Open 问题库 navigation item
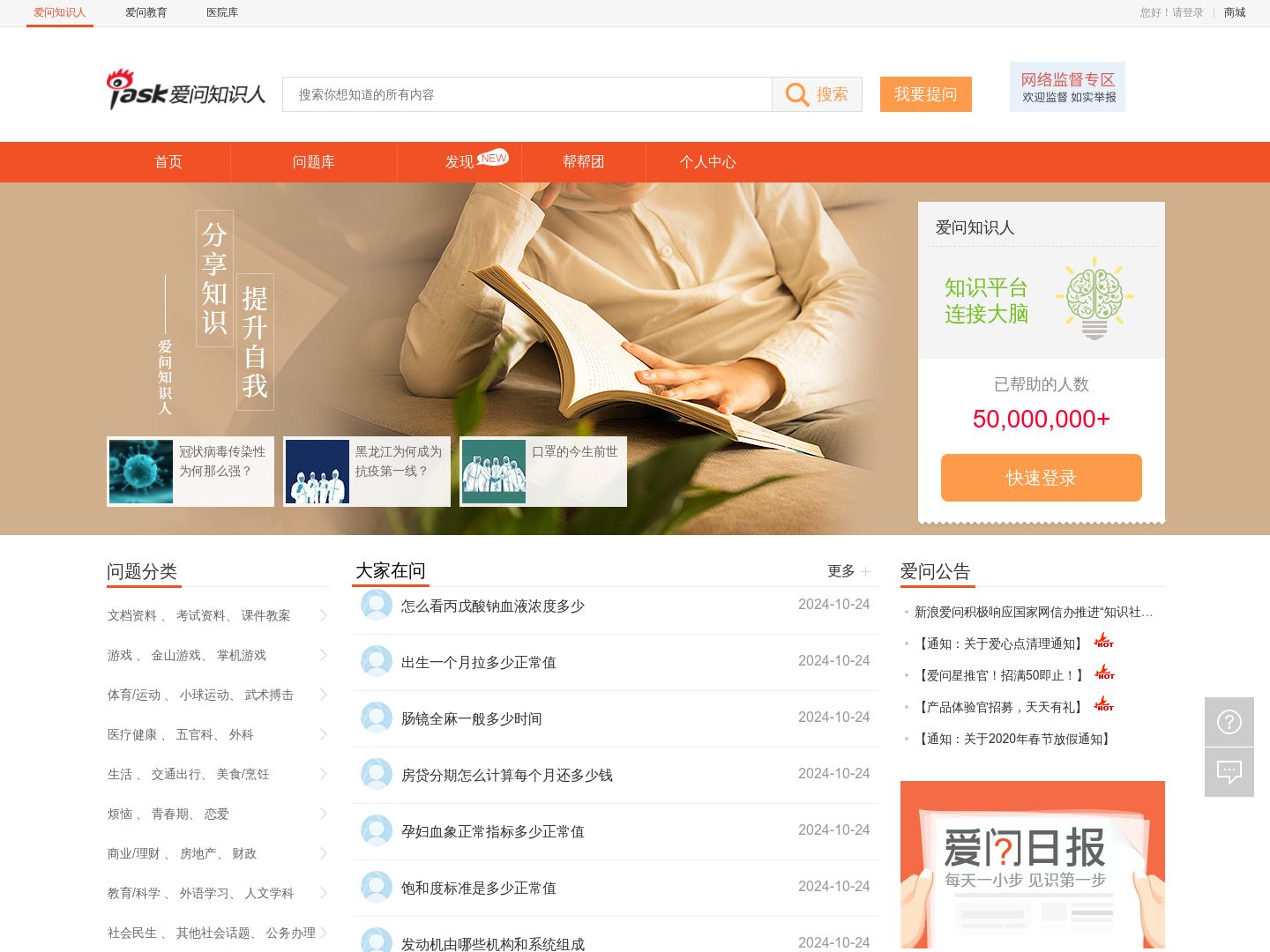The width and height of the screenshot is (1270, 952). click(314, 162)
